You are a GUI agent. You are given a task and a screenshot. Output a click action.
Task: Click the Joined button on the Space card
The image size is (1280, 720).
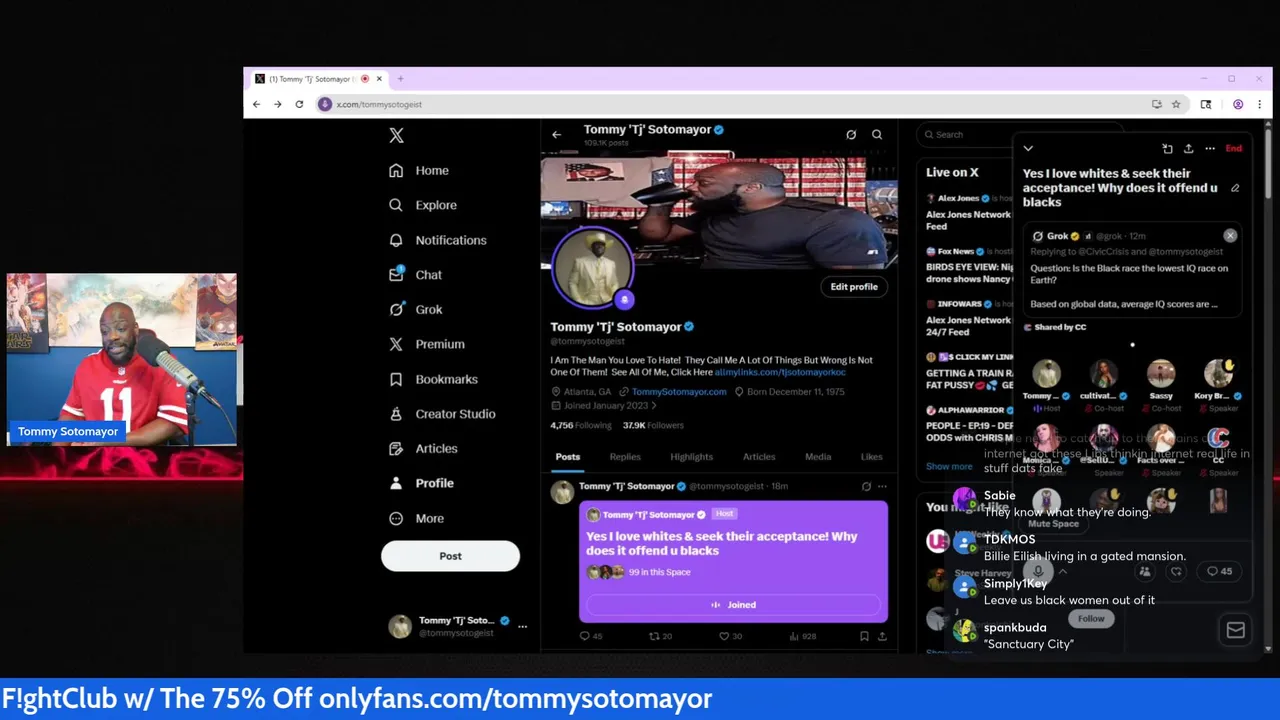tap(734, 605)
